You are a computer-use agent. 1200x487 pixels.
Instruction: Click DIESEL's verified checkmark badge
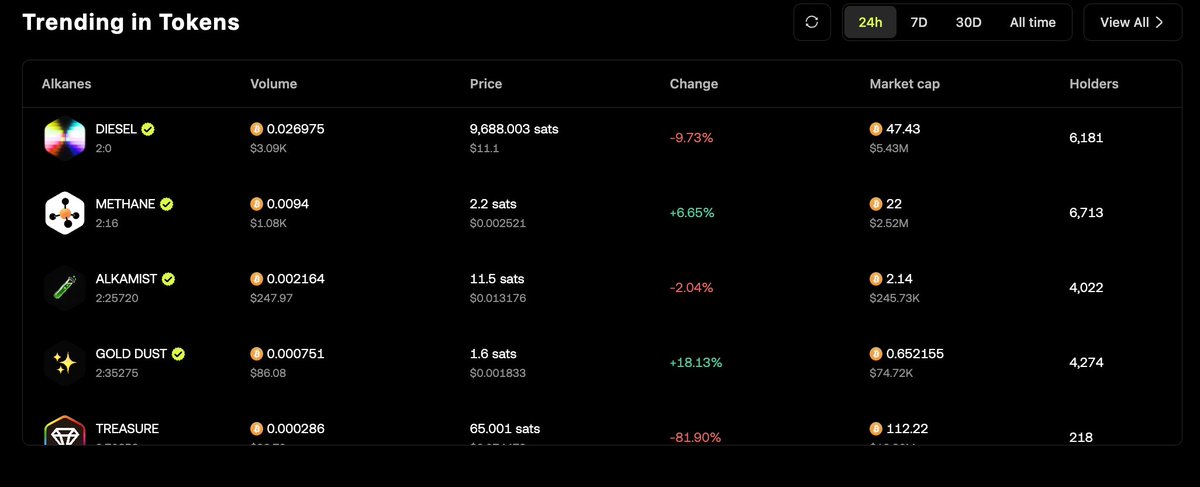point(148,129)
